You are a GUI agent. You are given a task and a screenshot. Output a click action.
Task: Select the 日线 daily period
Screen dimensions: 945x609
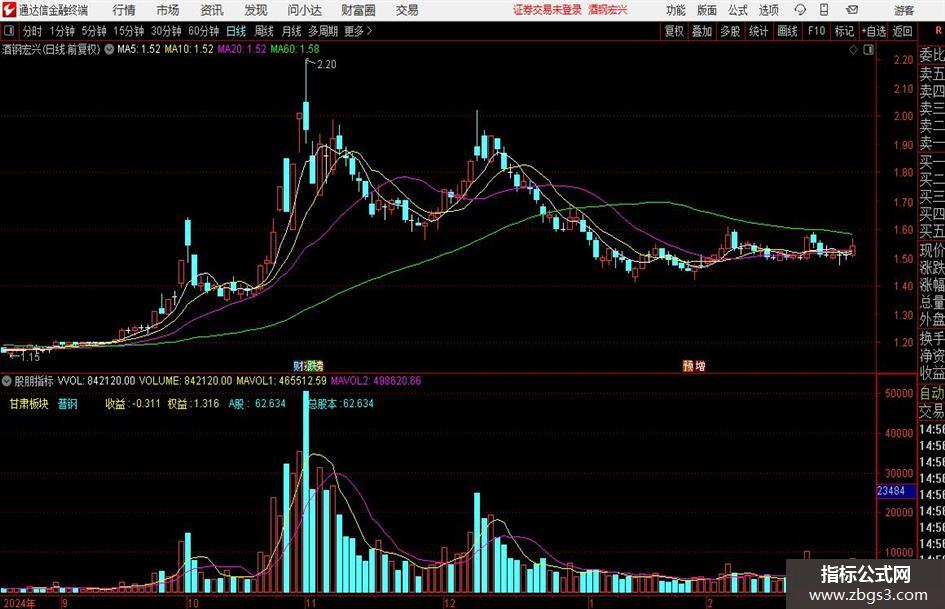point(236,31)
